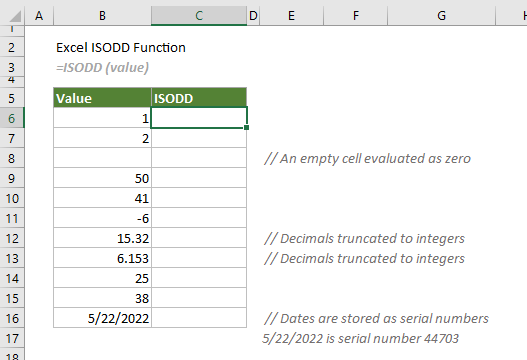
Task: Select row 11 header
Action: pyautogui.click(x=12, y=218)
